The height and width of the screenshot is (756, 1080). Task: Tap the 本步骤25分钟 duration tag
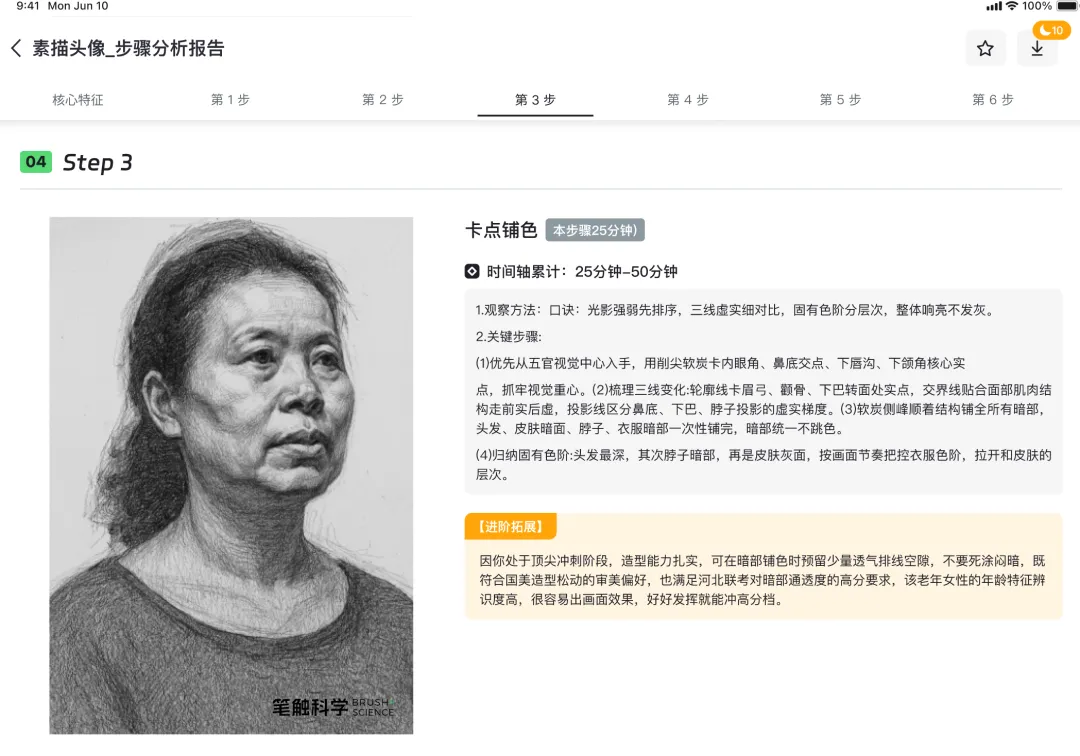[x=595, y=230]
